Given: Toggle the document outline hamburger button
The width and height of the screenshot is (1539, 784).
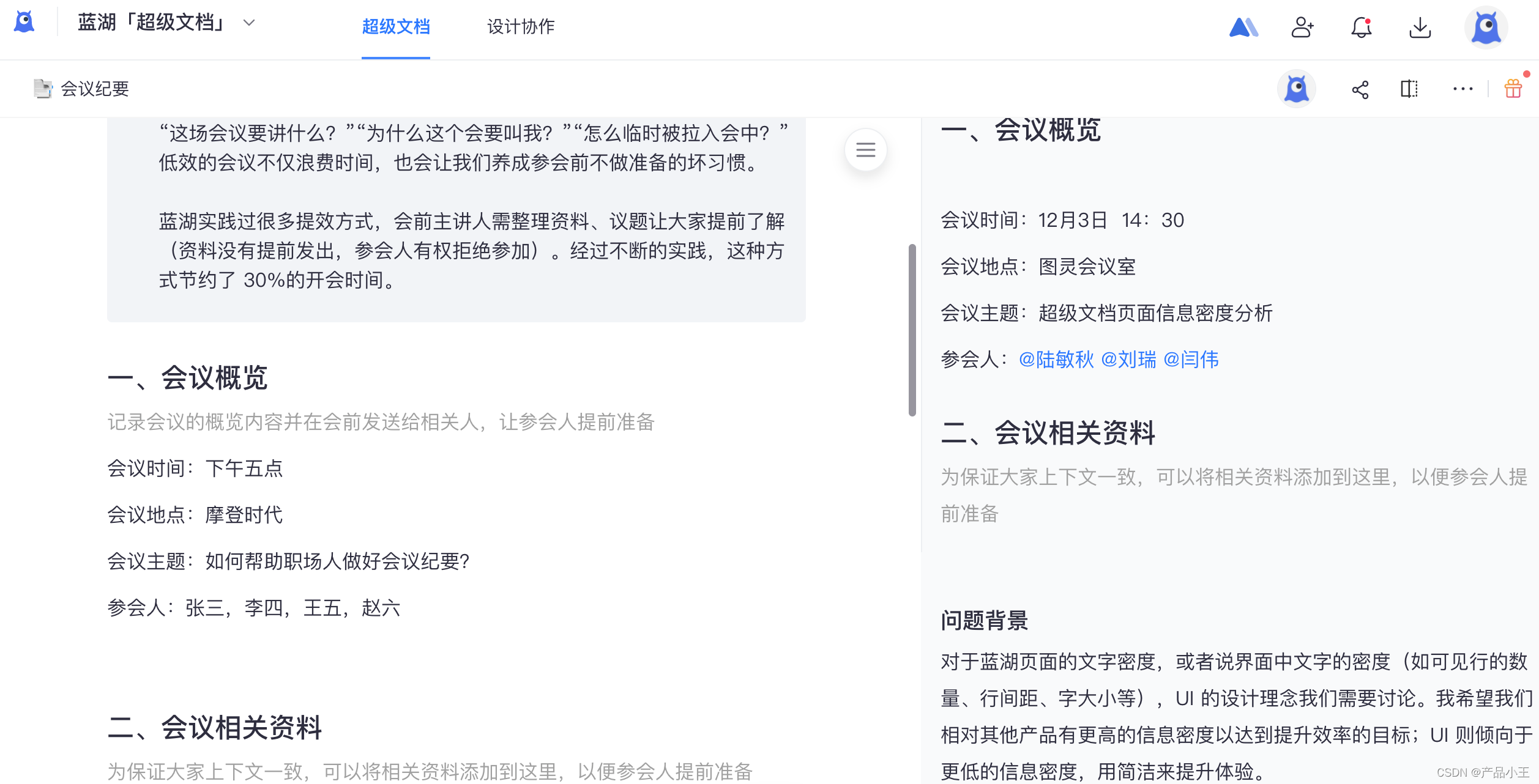Looking at the screenshot, I should pyautogui.click(x=865, y=150).
